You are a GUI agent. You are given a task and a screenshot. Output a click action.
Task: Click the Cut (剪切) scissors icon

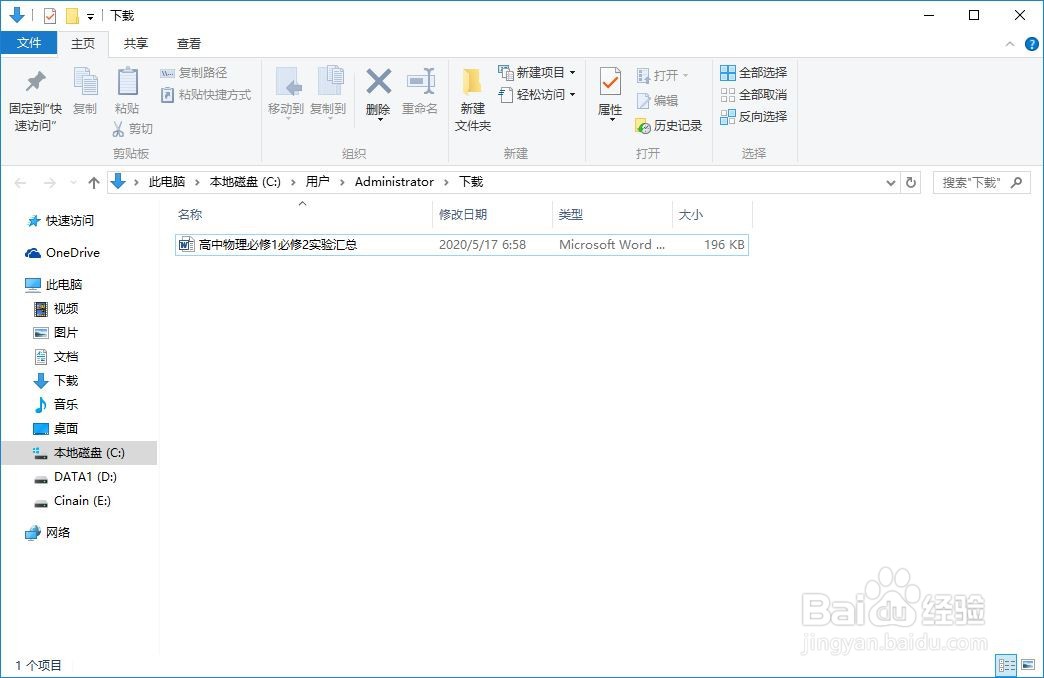click(x=119, y=129)
